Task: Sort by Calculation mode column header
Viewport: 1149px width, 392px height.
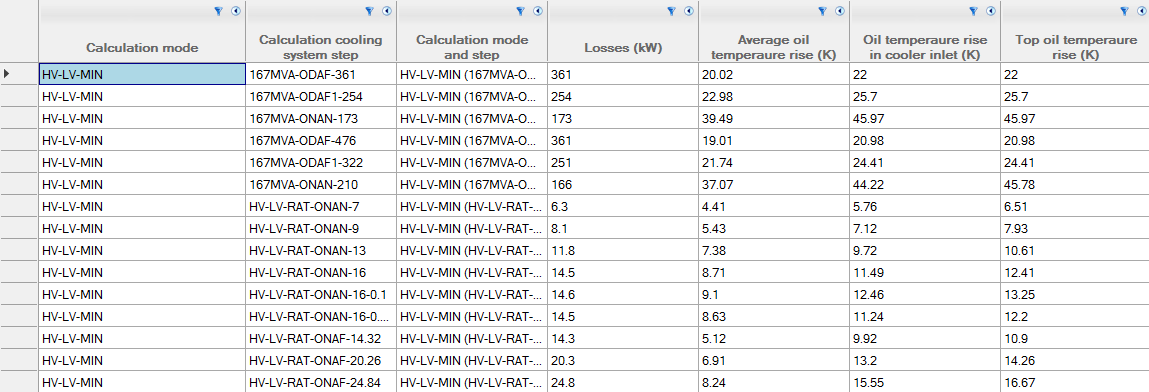Action: pos(142,48)
